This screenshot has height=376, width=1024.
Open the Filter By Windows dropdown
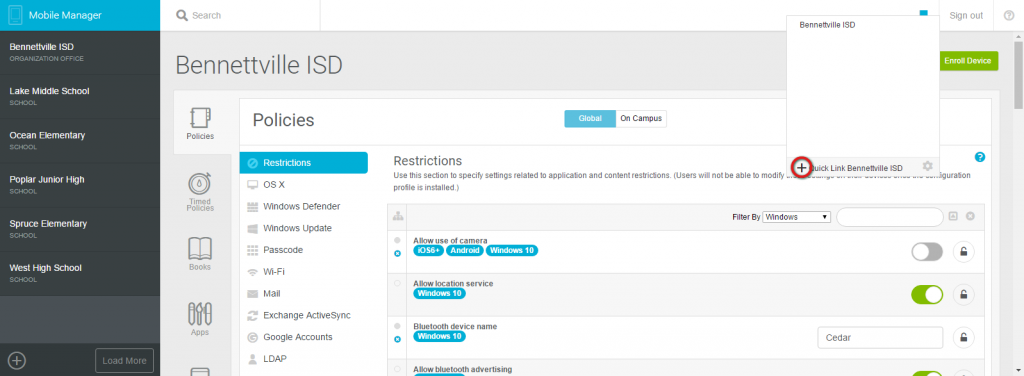pyautogui.click(x=797, y=217)
